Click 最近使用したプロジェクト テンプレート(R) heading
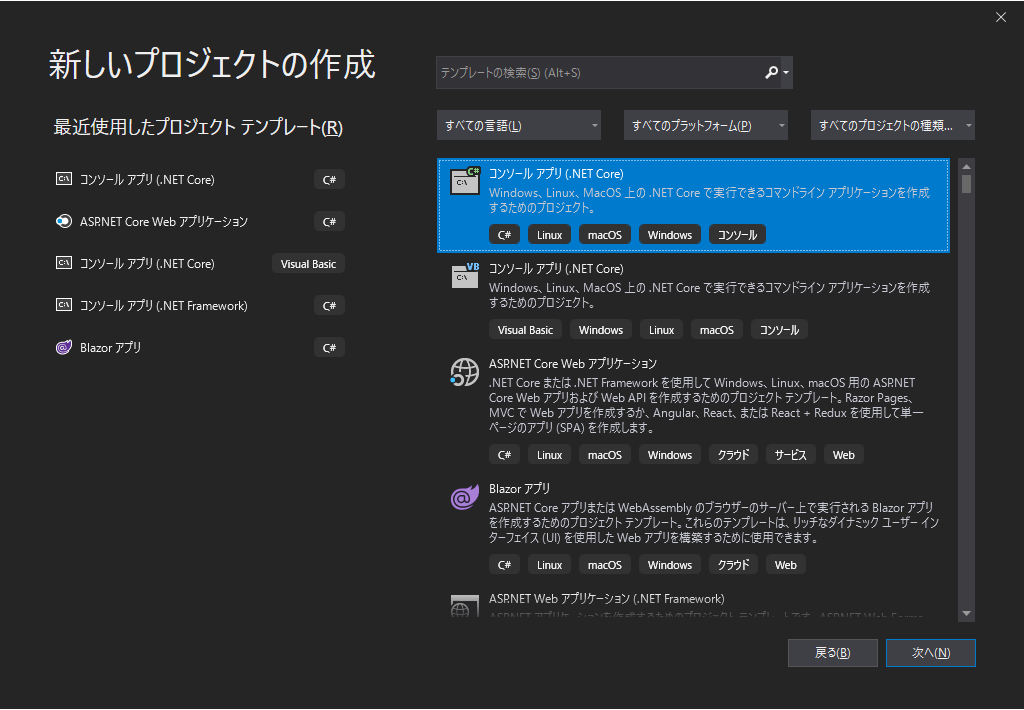This screenshot has height=710, width=1024. [198, 127]
